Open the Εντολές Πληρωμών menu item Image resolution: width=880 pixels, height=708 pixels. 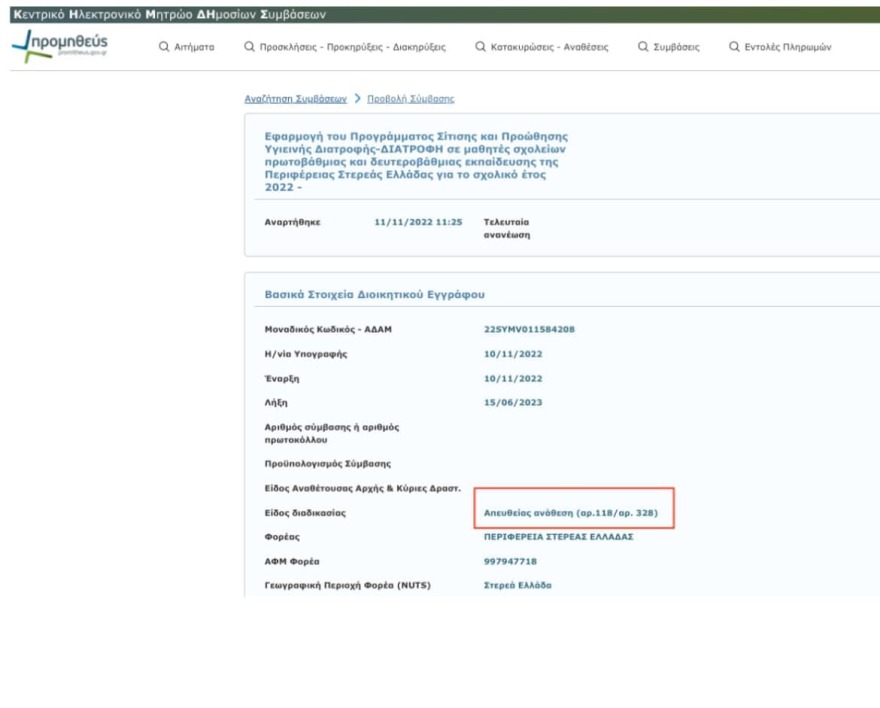coord(788,47)
